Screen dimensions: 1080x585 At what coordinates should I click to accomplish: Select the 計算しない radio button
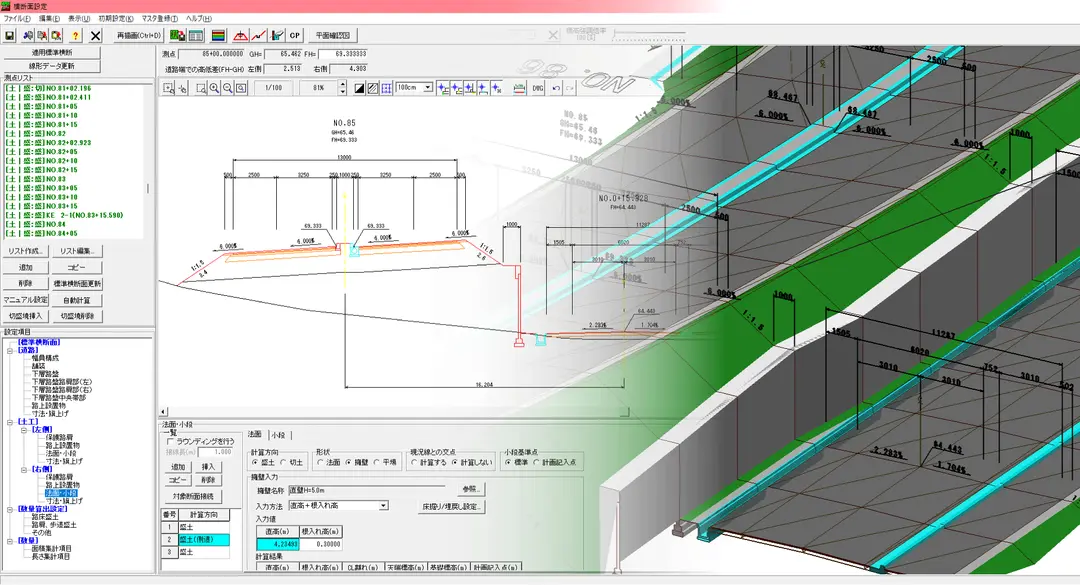[455, 462]
